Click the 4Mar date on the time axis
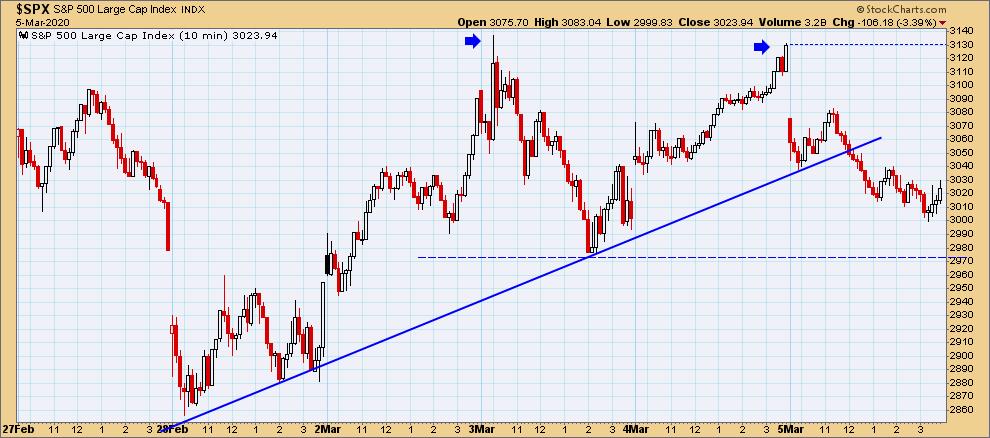The image size is (990, 438). (637, 429)
